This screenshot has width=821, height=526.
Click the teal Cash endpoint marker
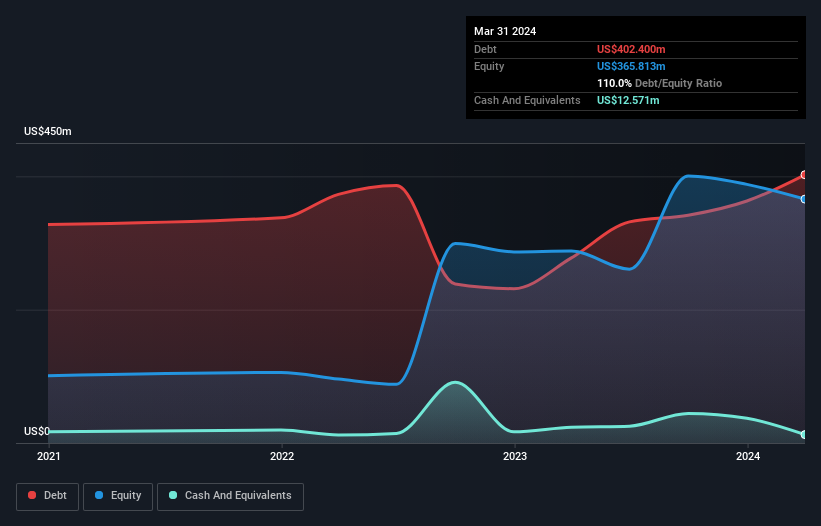pyautogui.click(x=804, y=434)
